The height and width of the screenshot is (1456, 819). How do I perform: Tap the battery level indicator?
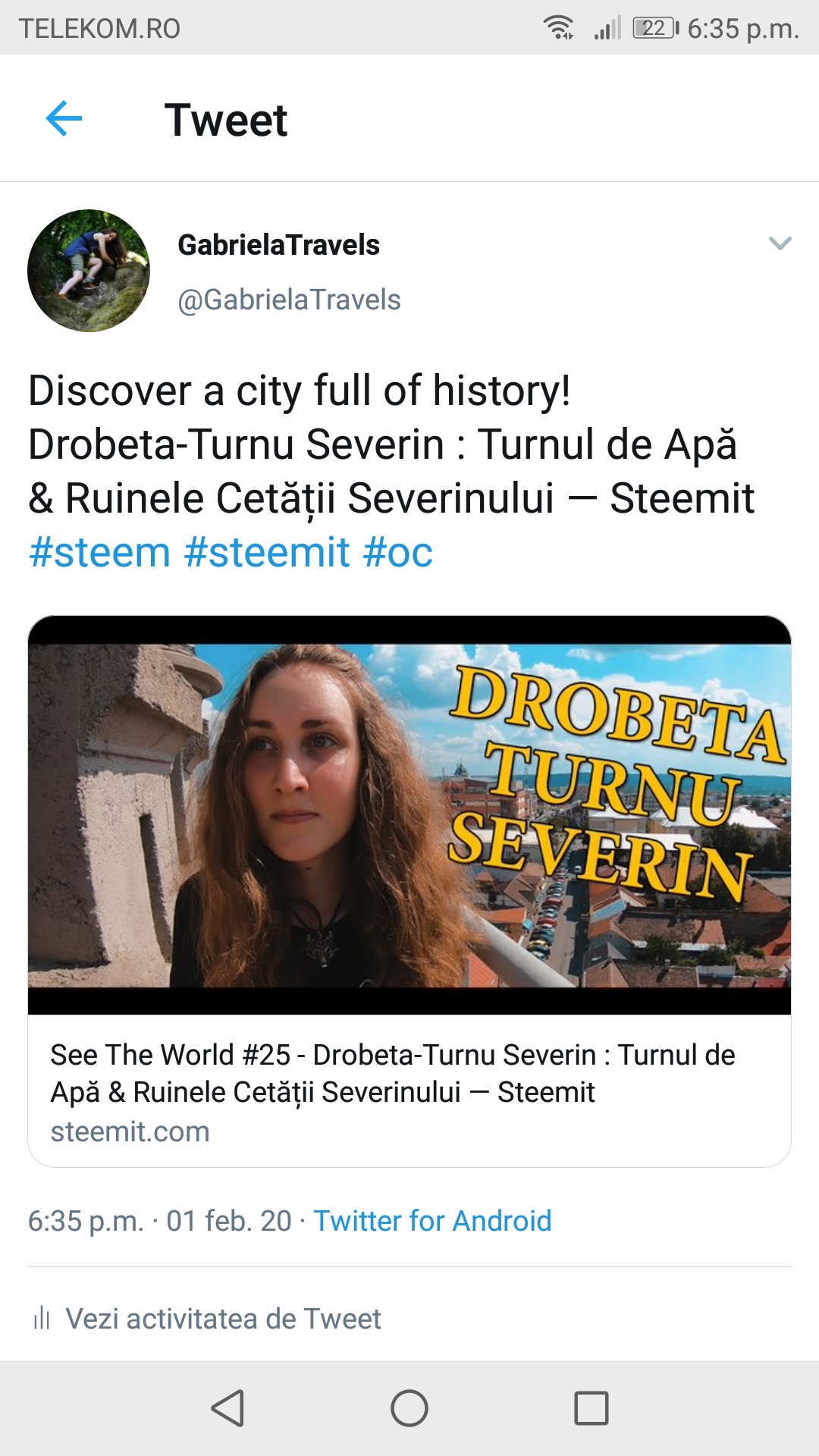[x=655, y=28]
